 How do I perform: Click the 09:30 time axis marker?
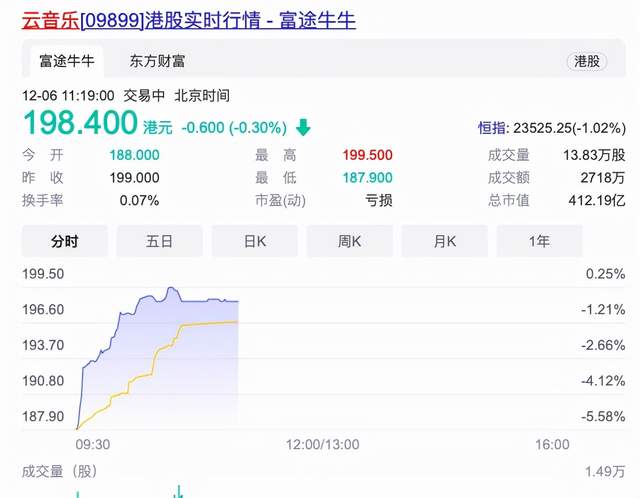point(92,442)
